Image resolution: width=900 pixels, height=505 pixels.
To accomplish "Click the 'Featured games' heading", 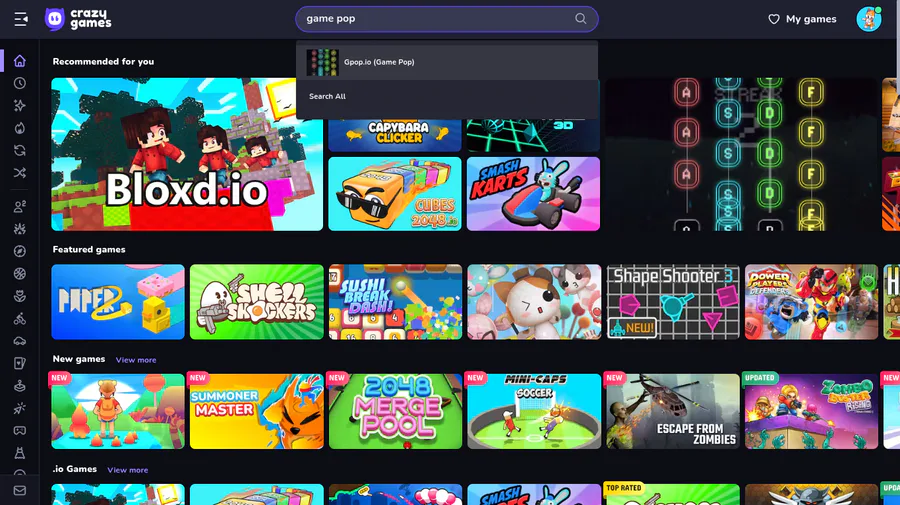I will click(89, 250).
